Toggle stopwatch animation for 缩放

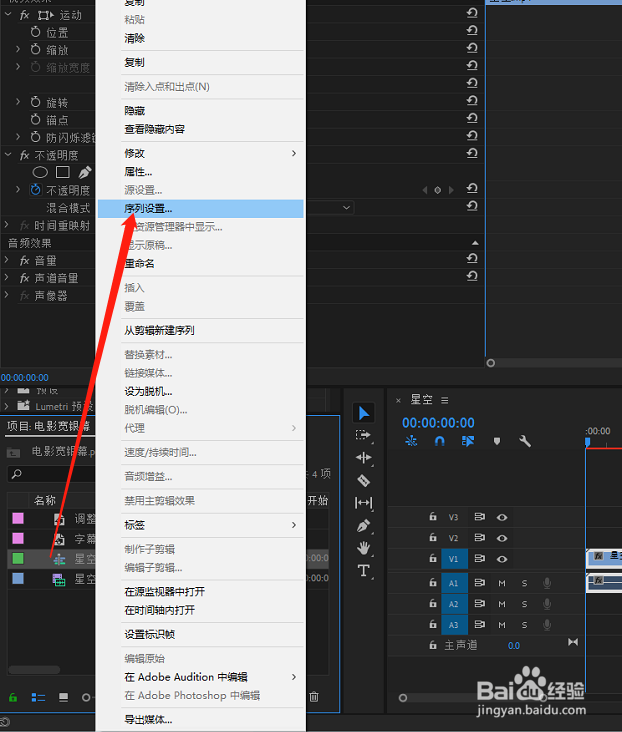point(35,49)
